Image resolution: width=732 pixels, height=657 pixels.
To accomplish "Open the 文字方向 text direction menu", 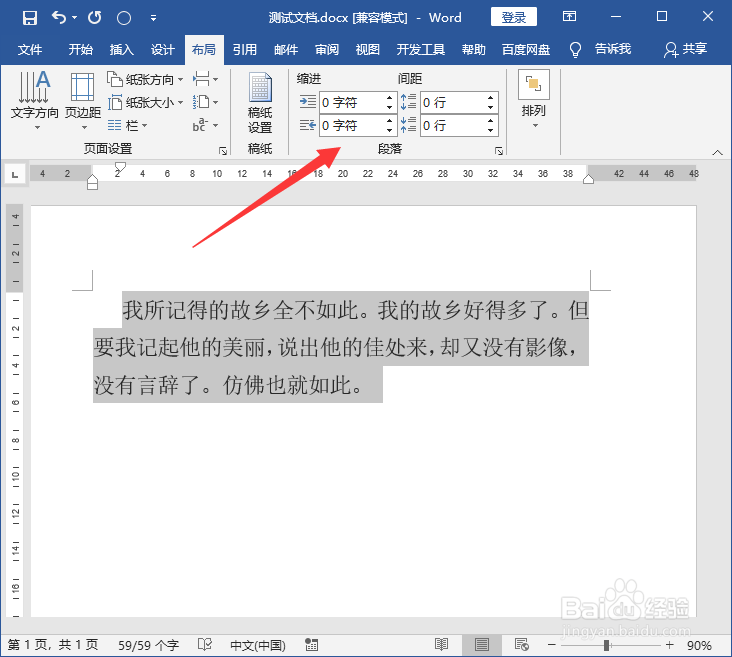I will [35, 100].
